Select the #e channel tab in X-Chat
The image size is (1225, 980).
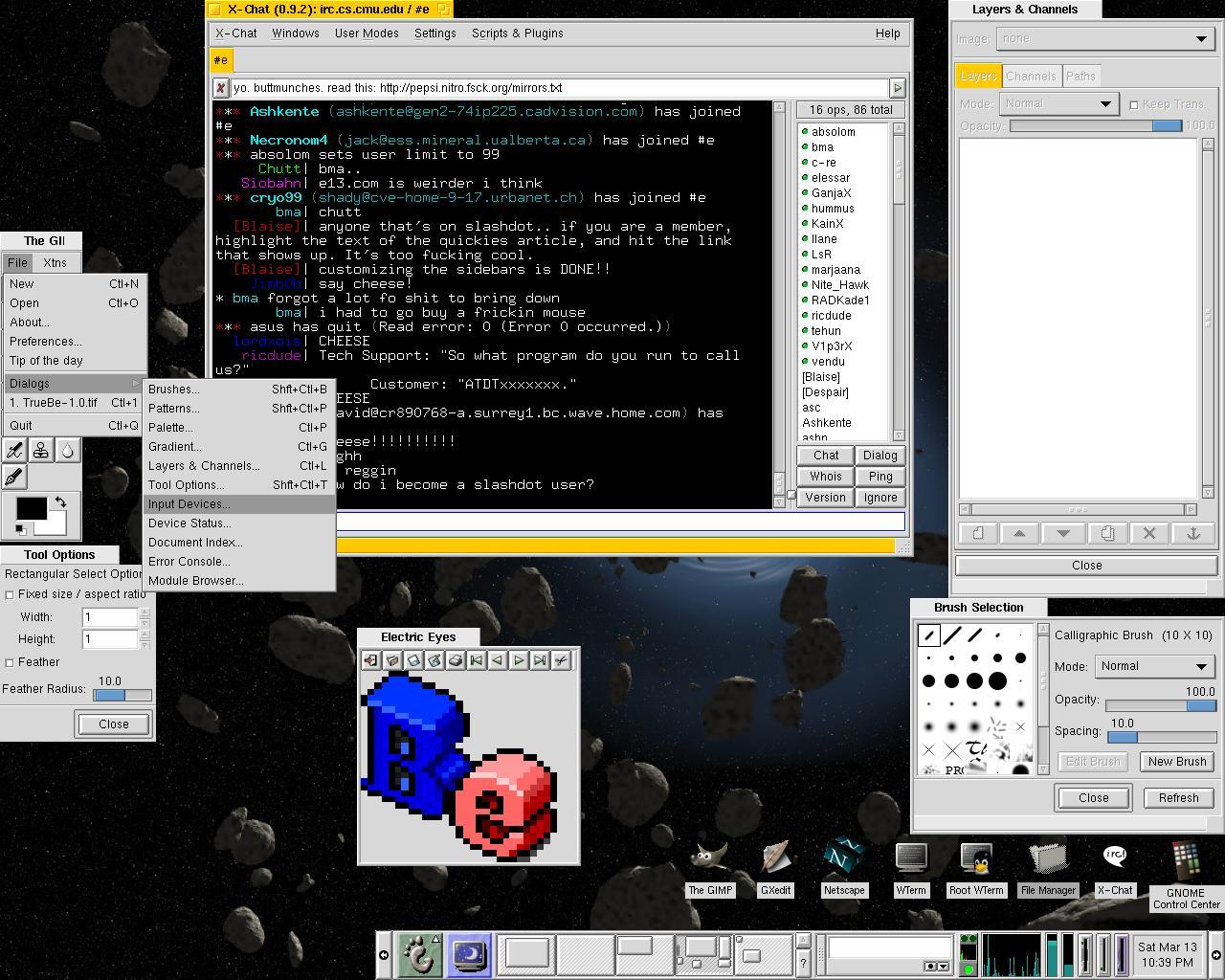coord(221,60)
